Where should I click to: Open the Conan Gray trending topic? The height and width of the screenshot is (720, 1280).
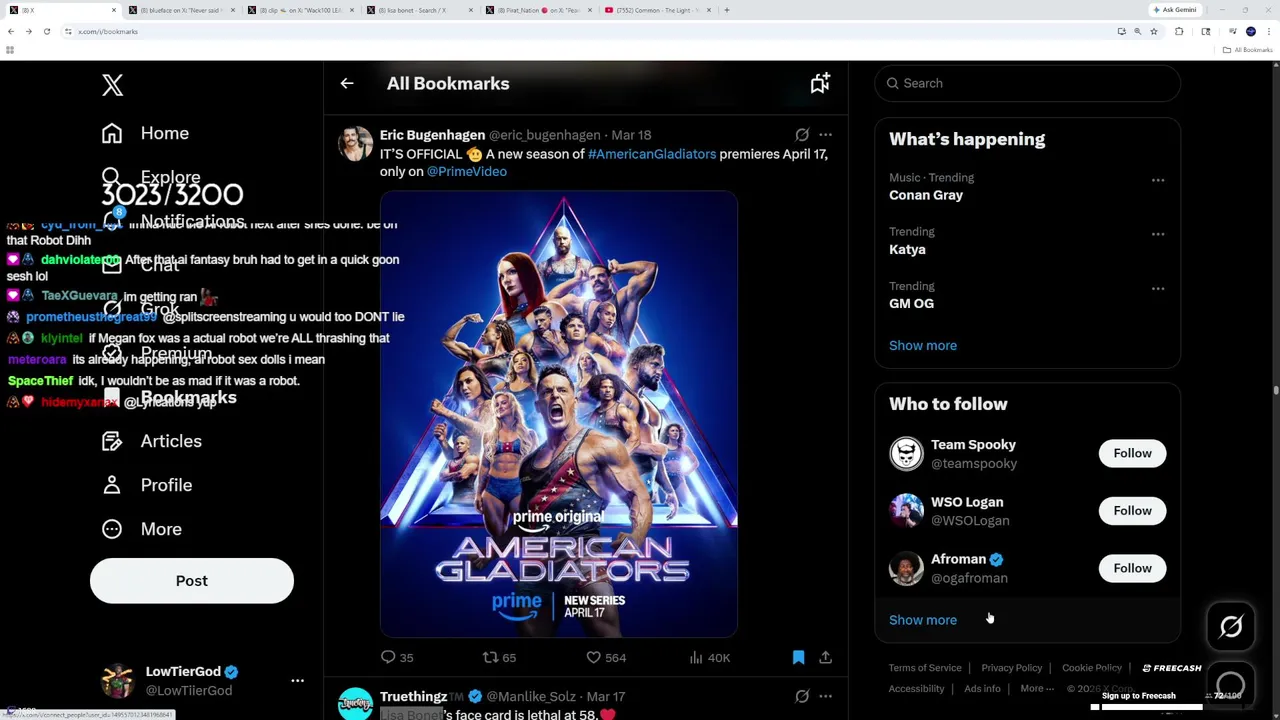(926, 195)
